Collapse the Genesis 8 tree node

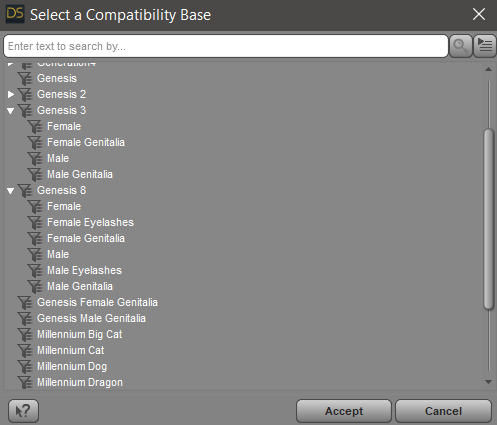(x=11, y=191)
